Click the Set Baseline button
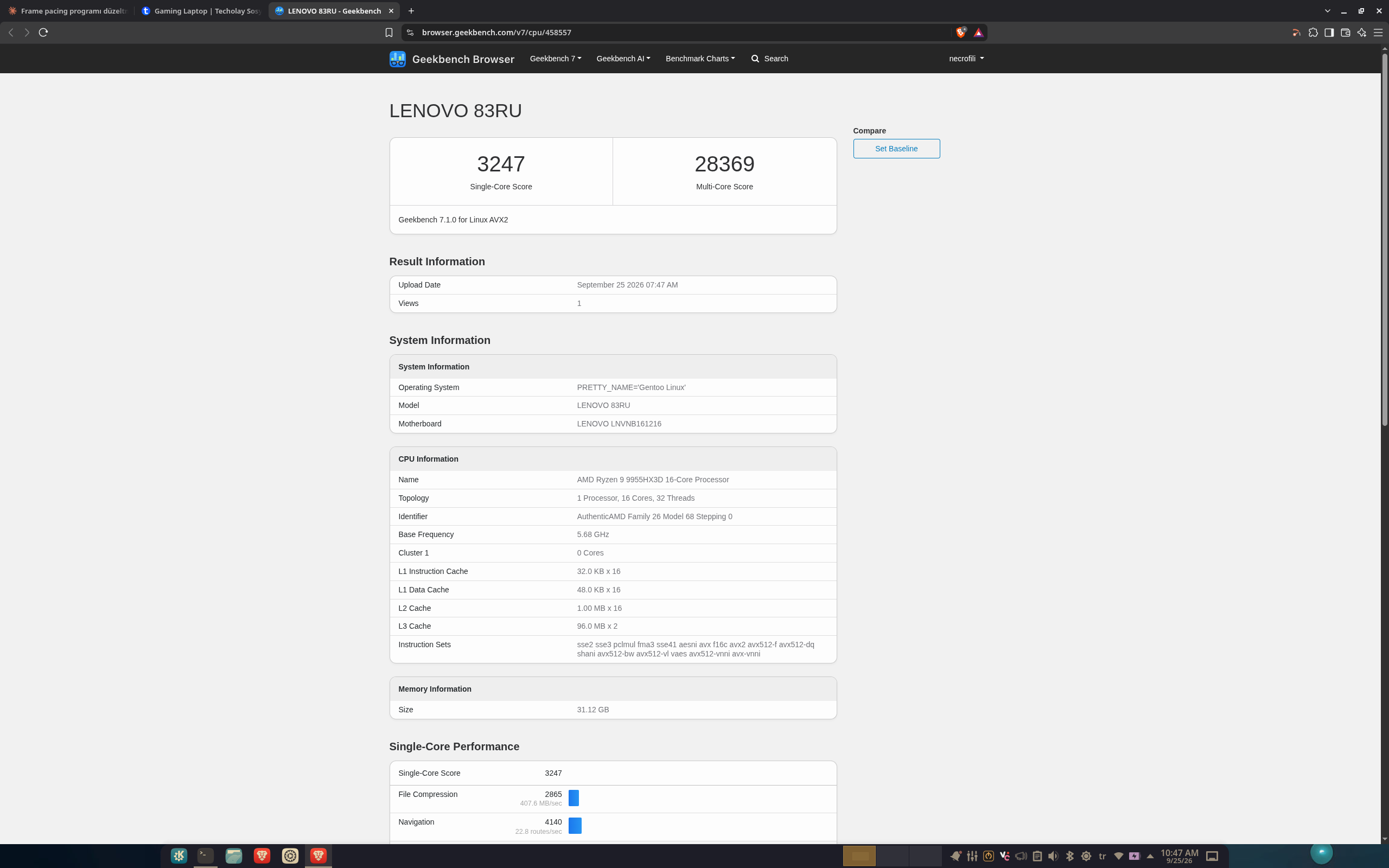This screenshot has height=868, width=1389. (x=896, y=149)
